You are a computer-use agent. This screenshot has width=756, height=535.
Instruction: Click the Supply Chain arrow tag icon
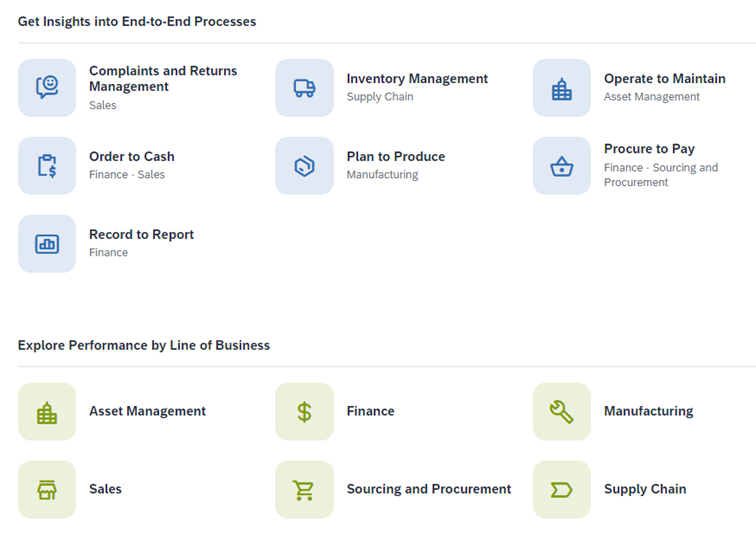point(562,490)
